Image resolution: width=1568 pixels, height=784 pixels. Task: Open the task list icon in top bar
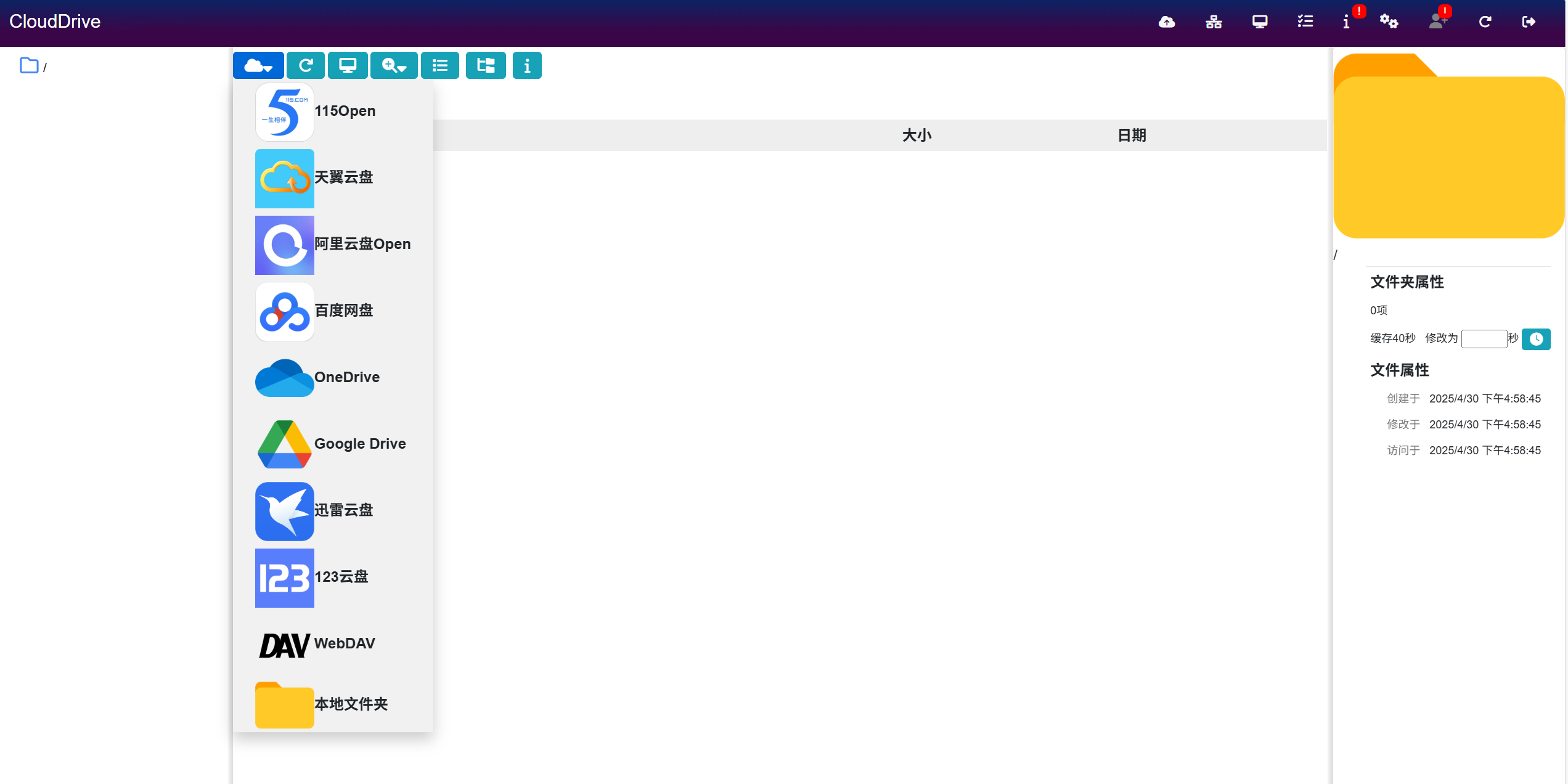tap(1305, 22)
